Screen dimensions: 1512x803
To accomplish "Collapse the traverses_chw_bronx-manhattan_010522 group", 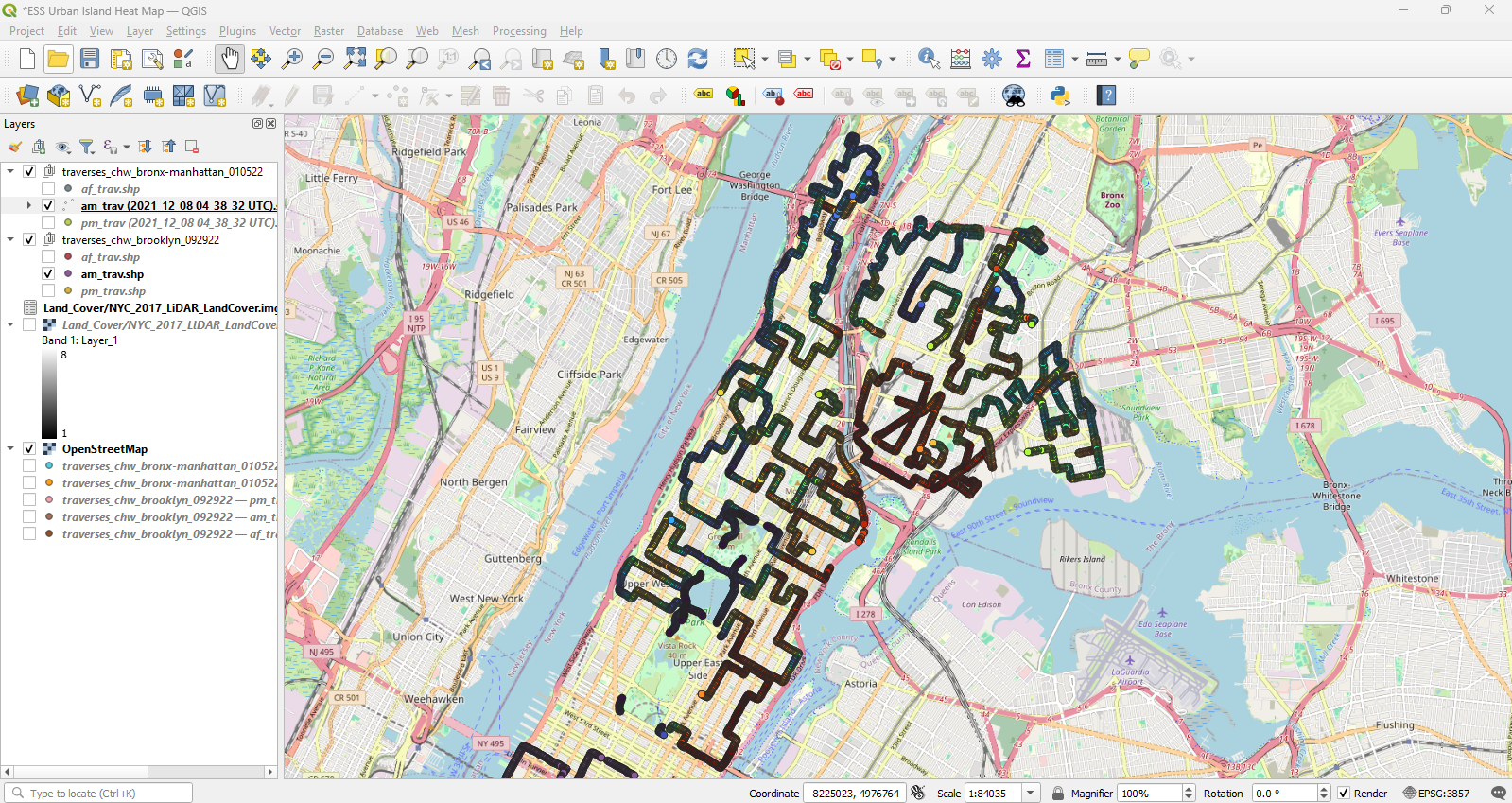I will [10, 172].
